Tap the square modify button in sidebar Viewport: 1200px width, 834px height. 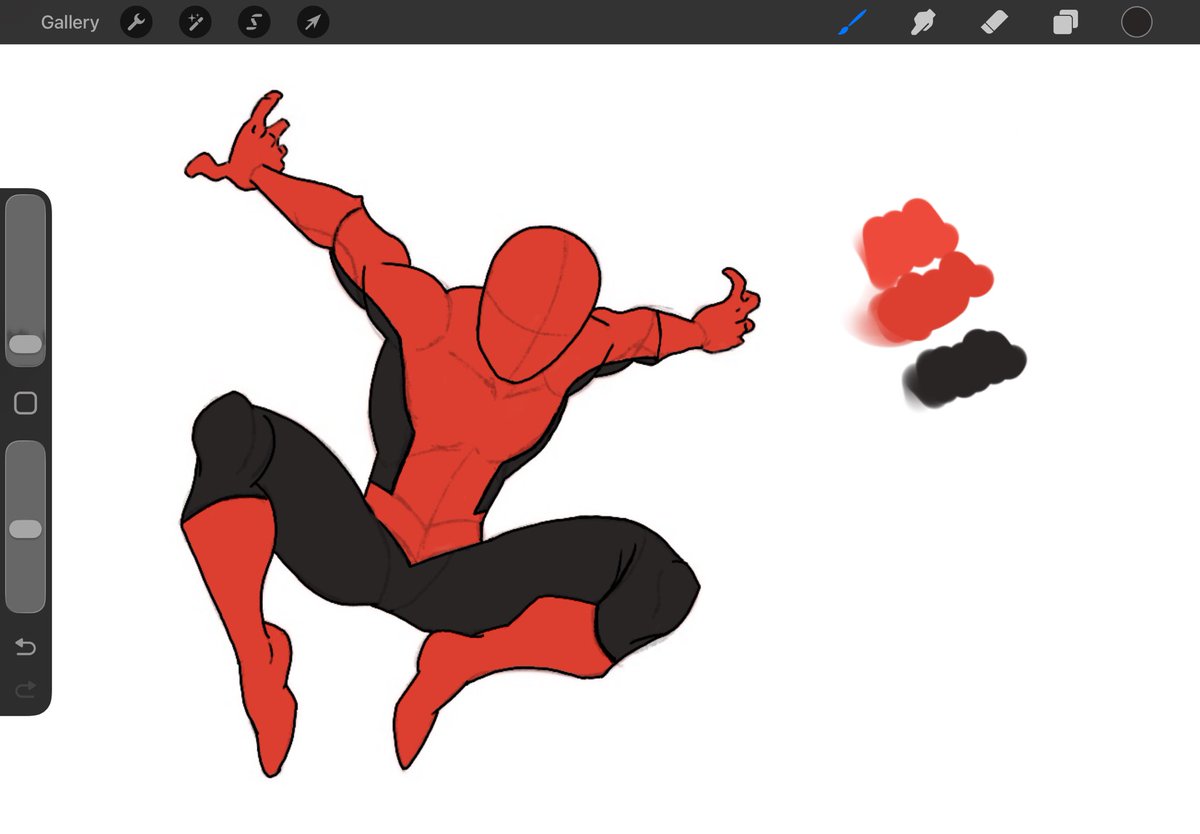[26, 403]
